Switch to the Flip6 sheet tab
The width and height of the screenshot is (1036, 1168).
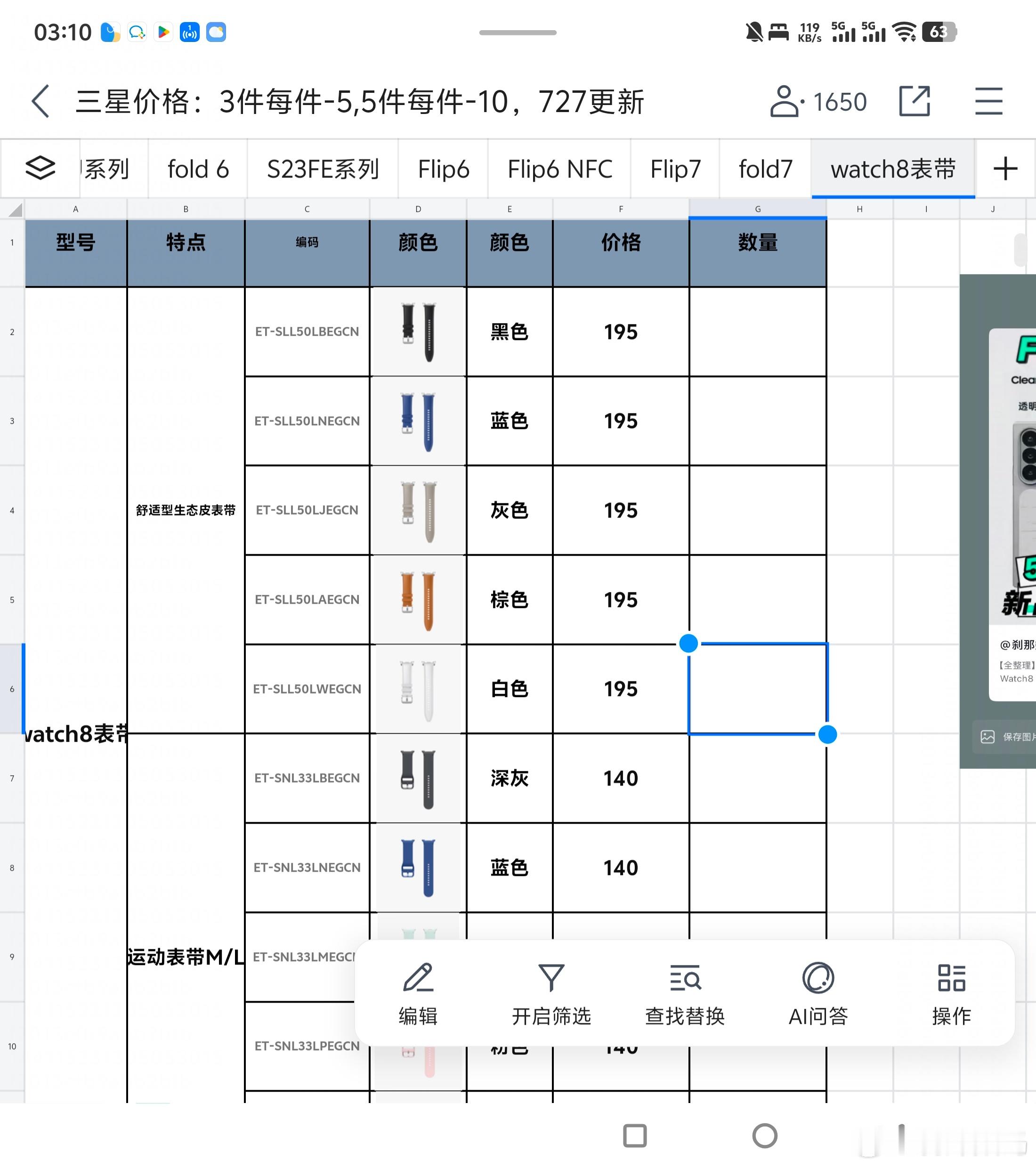pos(444,169)
